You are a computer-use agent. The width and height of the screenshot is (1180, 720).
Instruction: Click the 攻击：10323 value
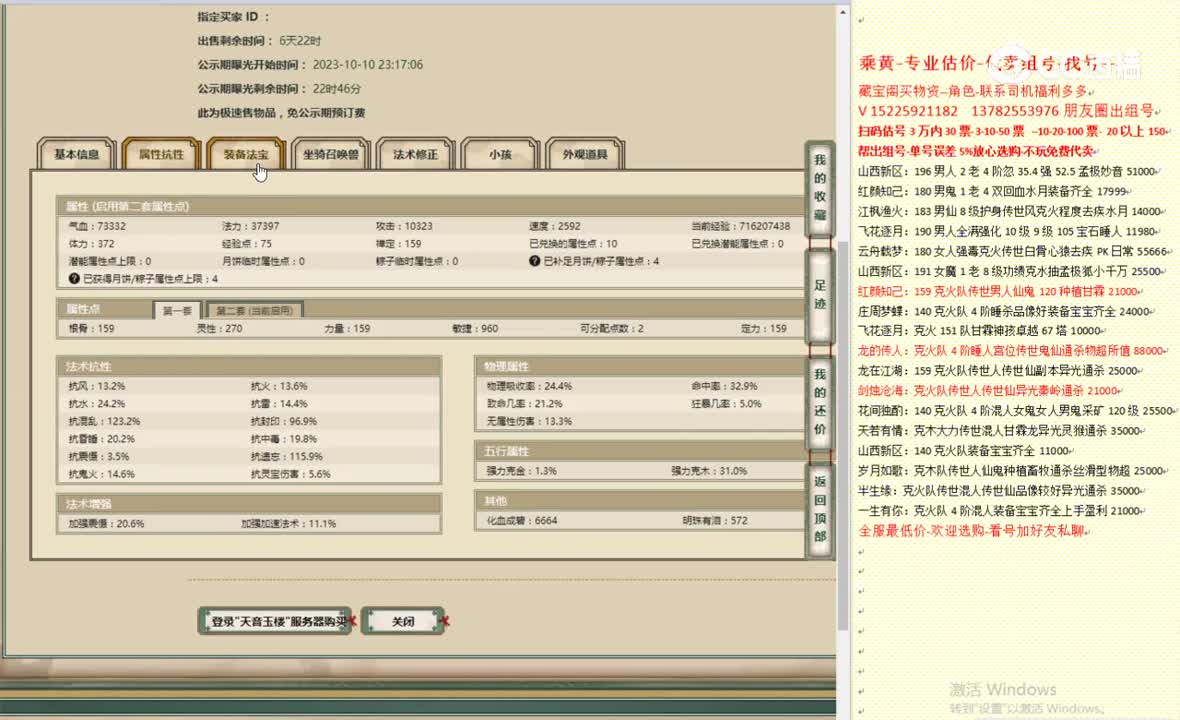click(404, 226)
